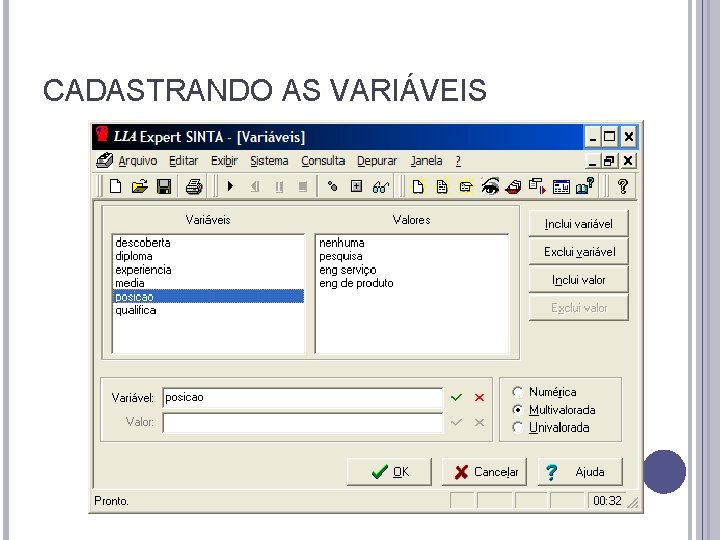720x540 pixels.
Task: Click the application icon beside Arquivo
Action: click(104, 160)
